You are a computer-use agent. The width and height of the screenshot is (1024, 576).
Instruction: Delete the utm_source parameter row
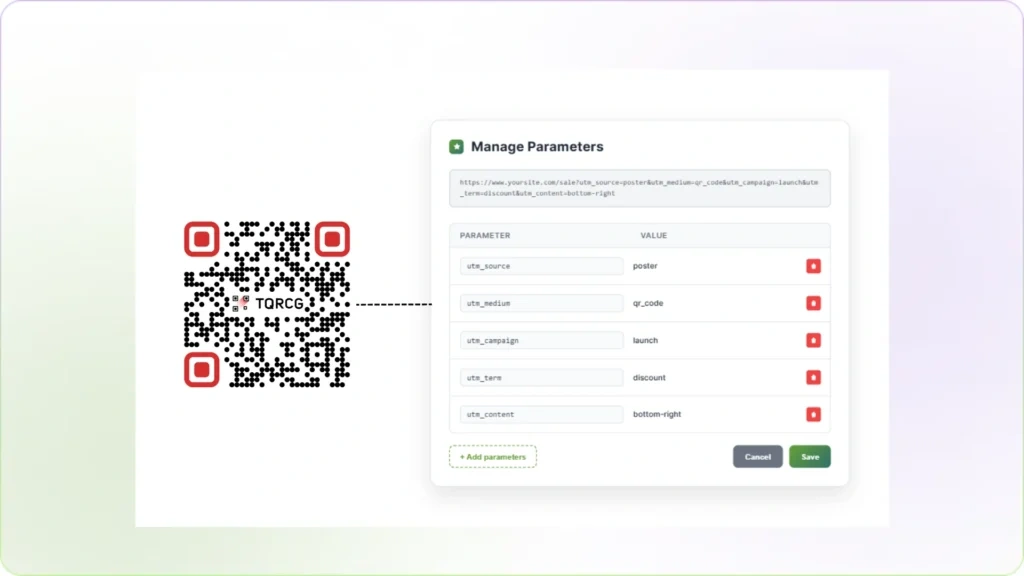tap(813, 266)
